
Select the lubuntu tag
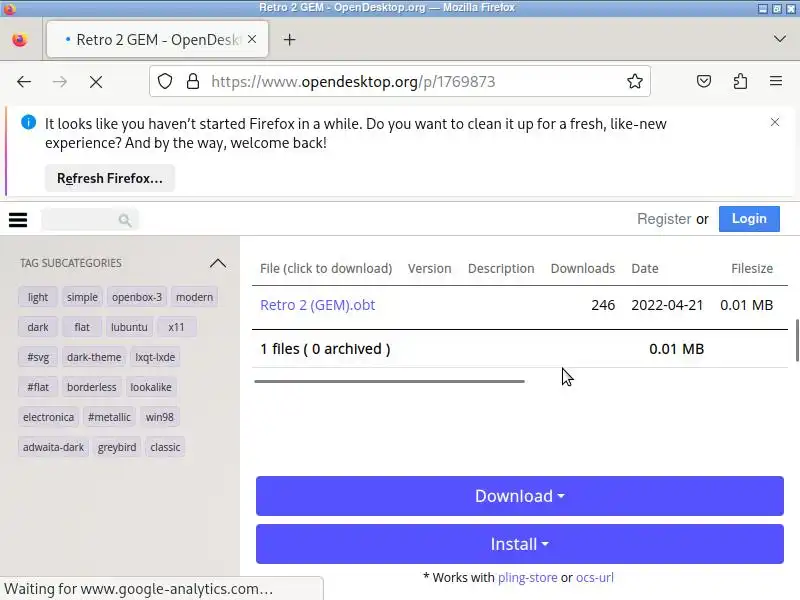click(129, 327)
